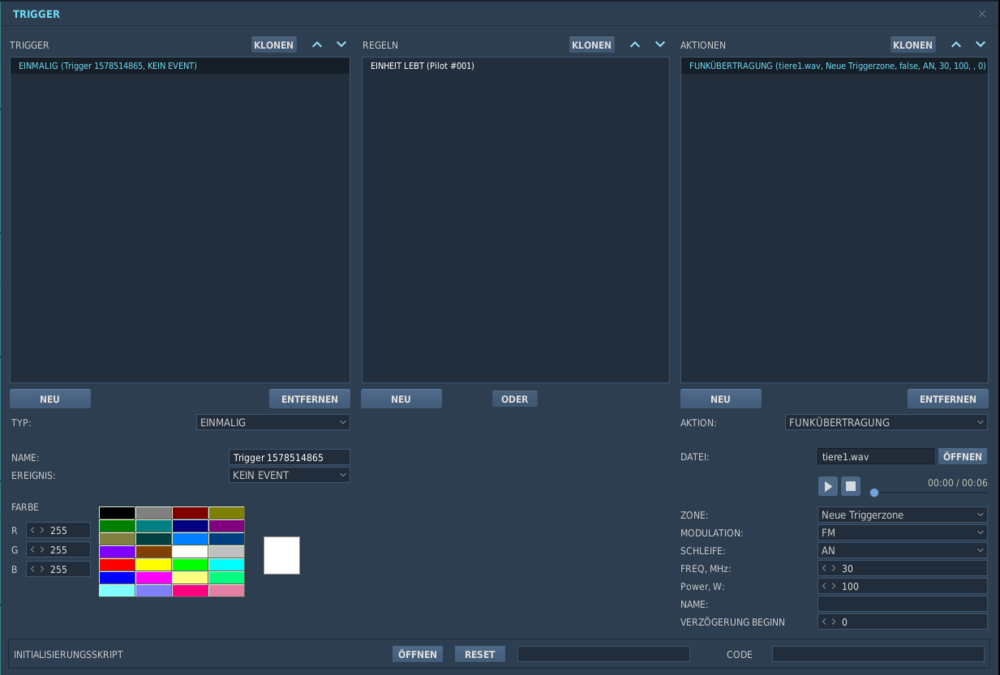1000x675 pixels.
Task: Click the large white color preview box
Action: coord(282,555)
